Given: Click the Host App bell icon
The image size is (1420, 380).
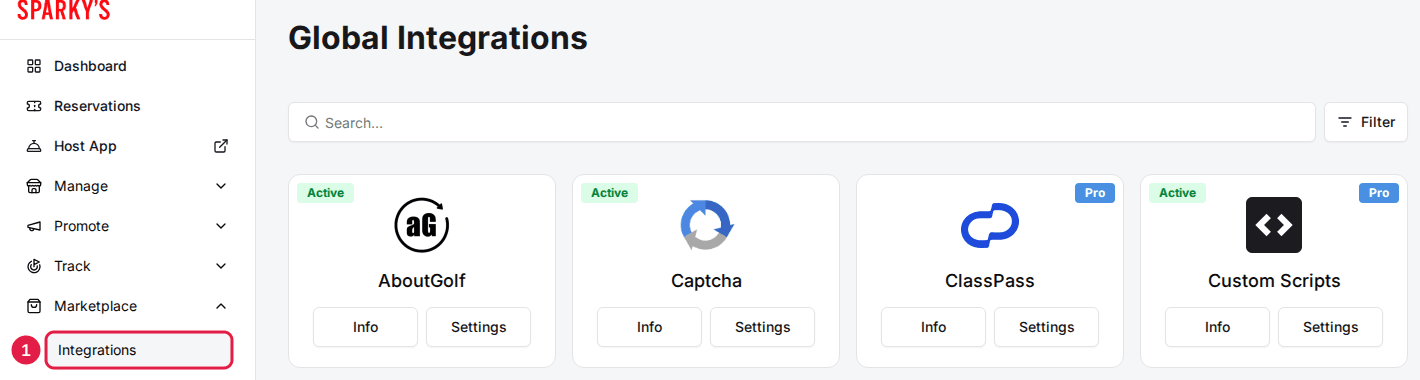Looking at the screenshot, I should point(34,146).
